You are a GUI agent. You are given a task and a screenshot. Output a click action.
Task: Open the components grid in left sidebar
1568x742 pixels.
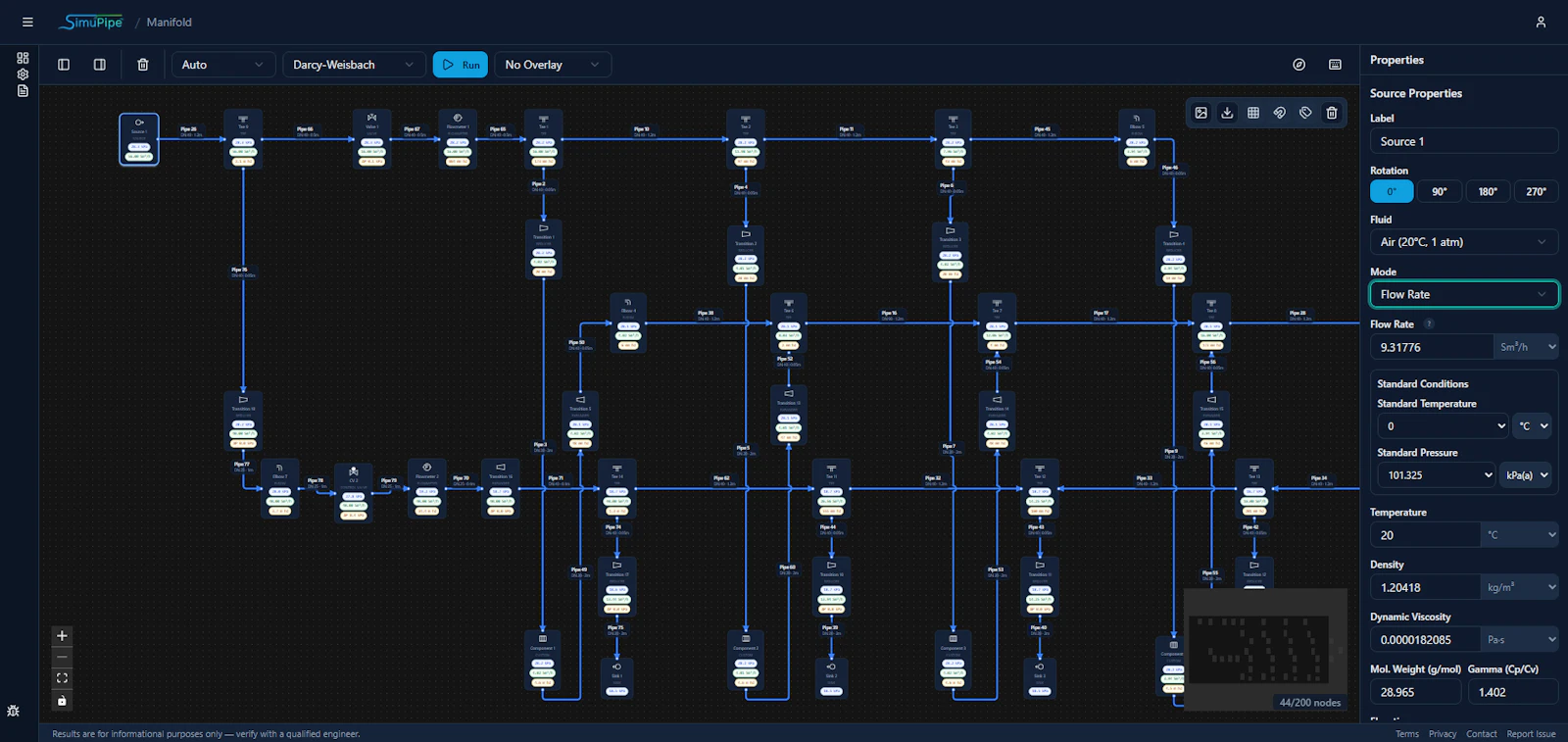(x=23, y=58)
